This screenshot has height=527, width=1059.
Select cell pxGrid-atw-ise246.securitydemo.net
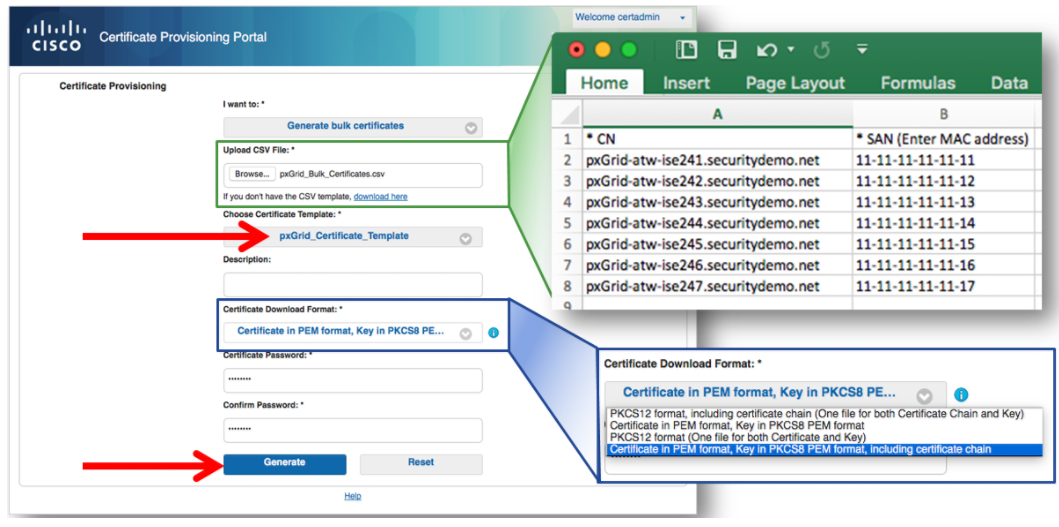[x=717, y=265]
